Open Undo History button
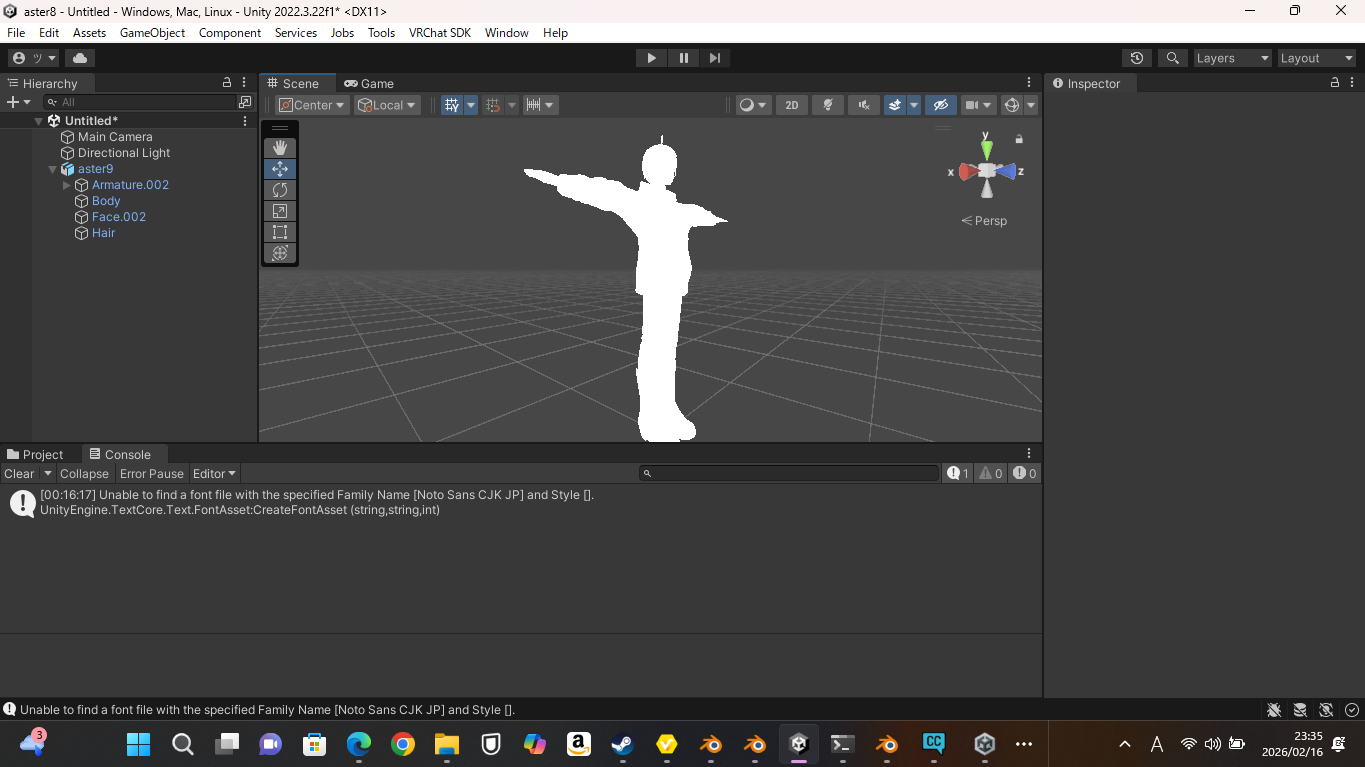 (1136, 58)
